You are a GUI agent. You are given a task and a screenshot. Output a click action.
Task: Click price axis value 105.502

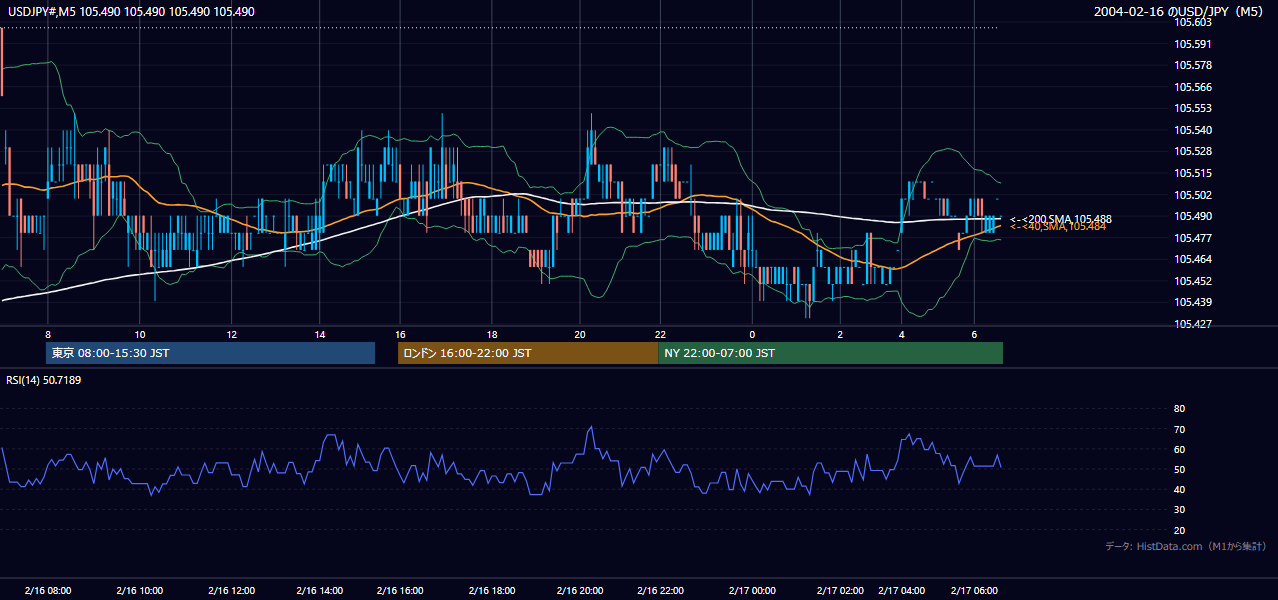1193,195
